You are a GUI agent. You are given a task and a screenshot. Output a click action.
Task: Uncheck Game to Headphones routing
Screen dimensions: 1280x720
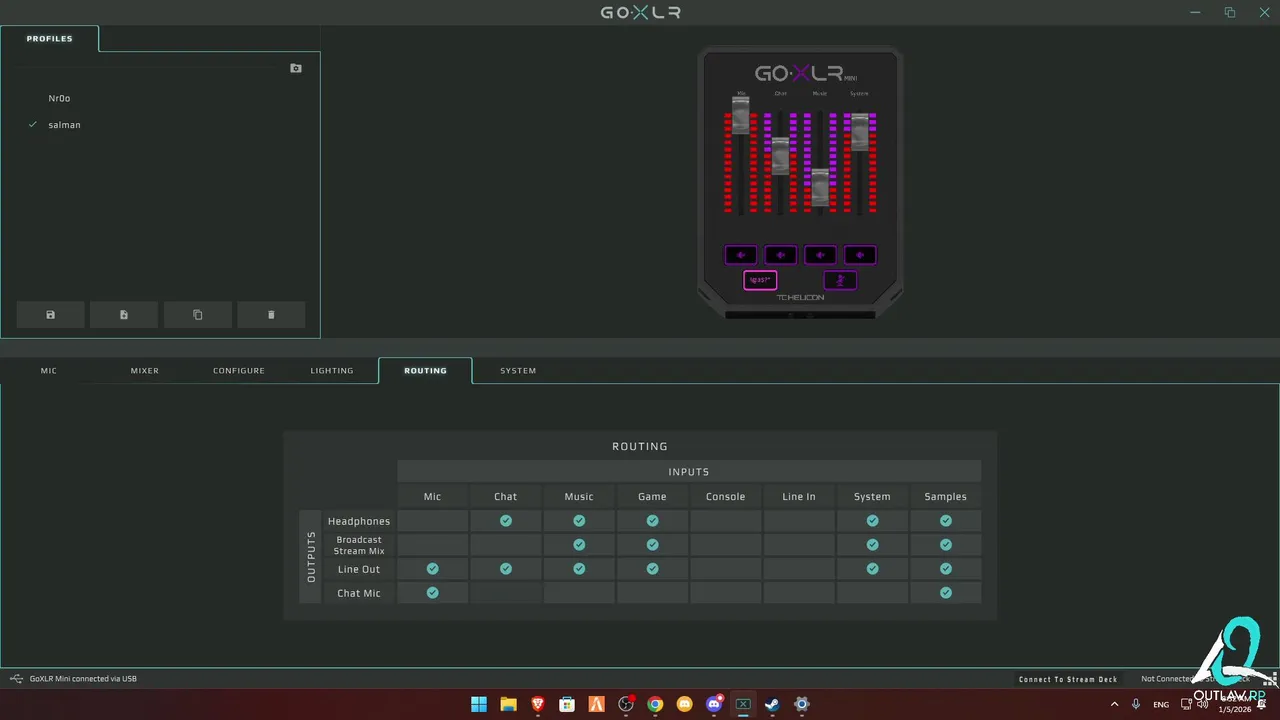point(652,521)
